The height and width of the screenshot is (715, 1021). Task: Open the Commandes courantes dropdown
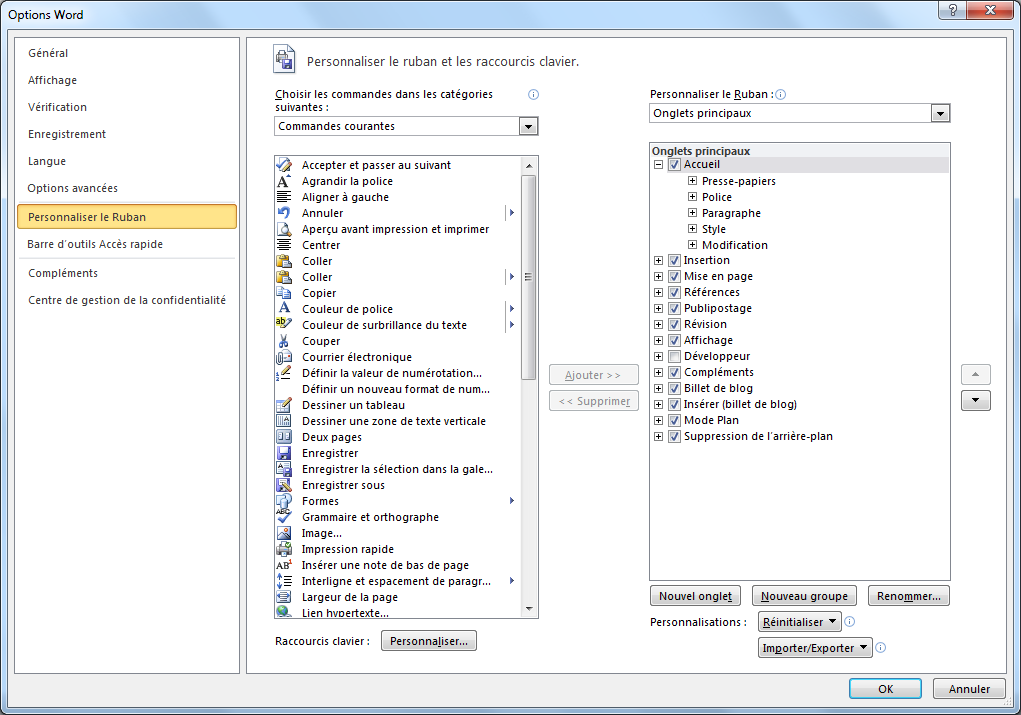[x=529, y=126]
